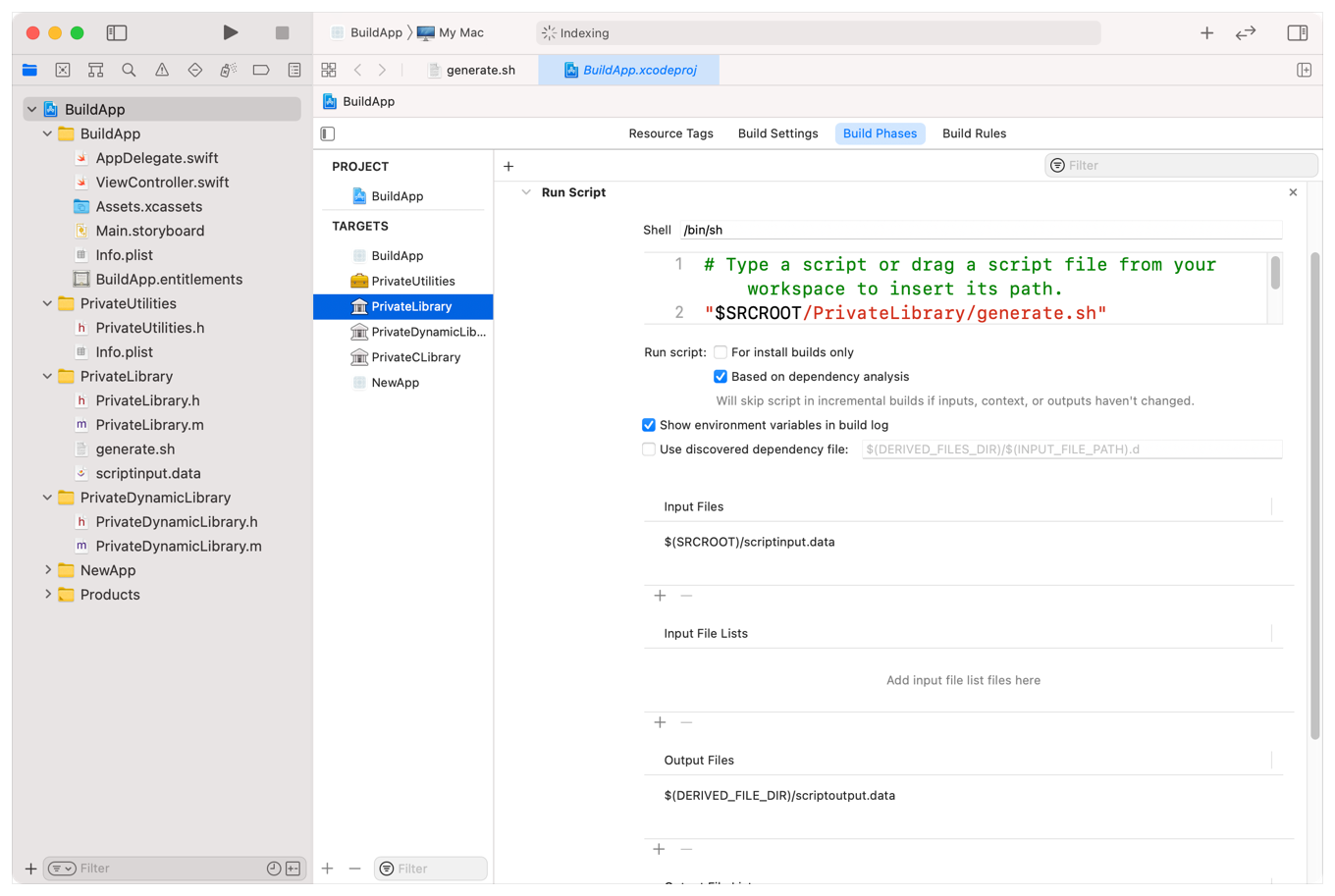Expand the NewApp group in navigator

[x=46, y=569]
